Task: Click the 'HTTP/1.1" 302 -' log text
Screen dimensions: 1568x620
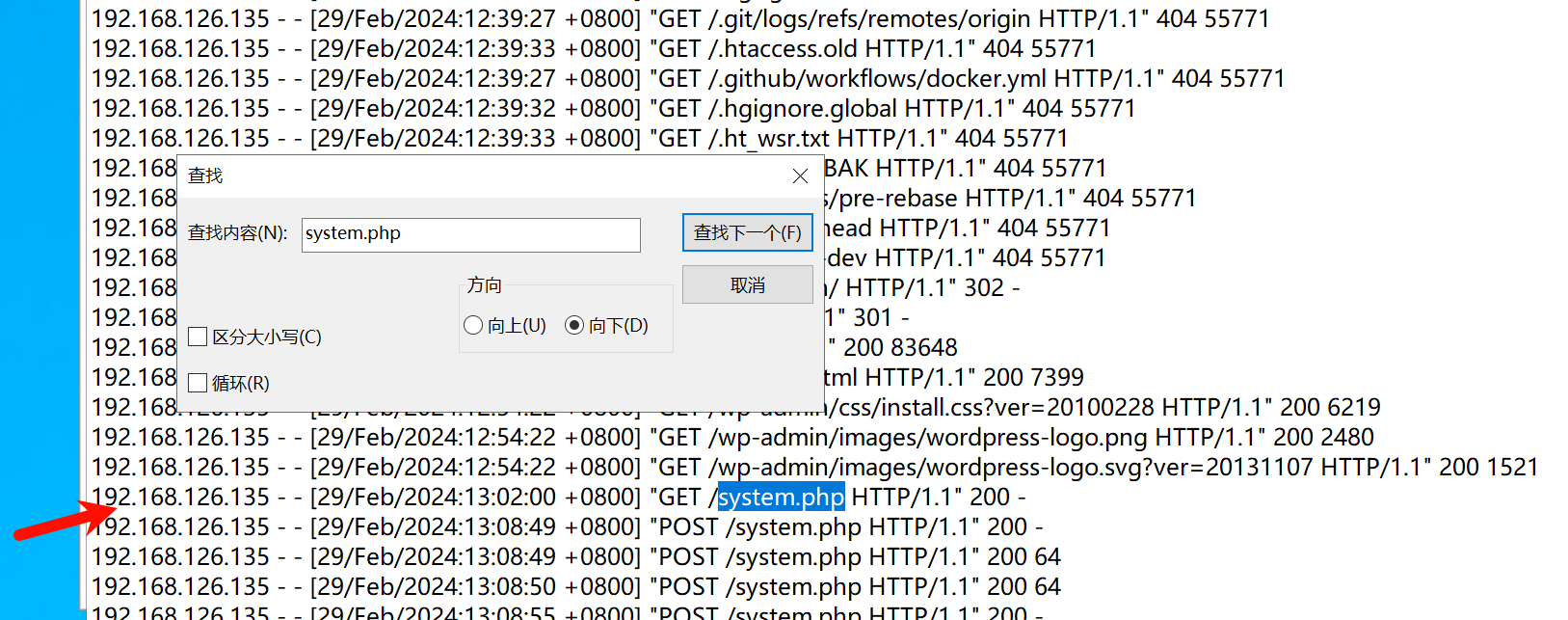Action: click(x=932, y=288)
